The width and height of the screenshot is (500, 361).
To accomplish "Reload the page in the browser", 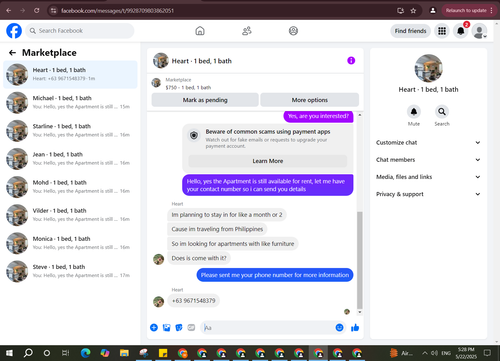I will 37,10.
